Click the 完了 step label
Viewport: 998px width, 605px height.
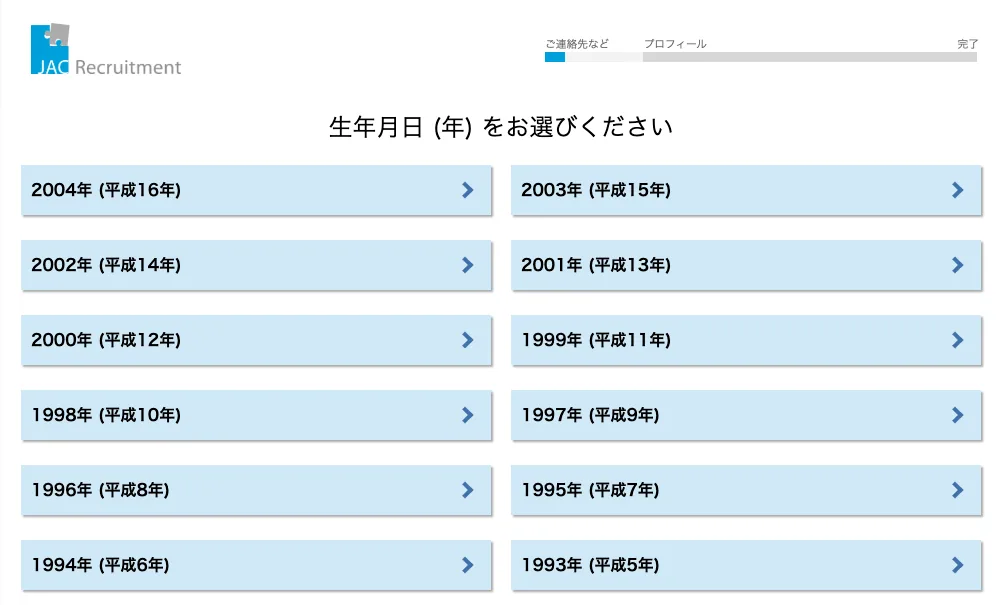pyautogui.click(x=967, y=44)
